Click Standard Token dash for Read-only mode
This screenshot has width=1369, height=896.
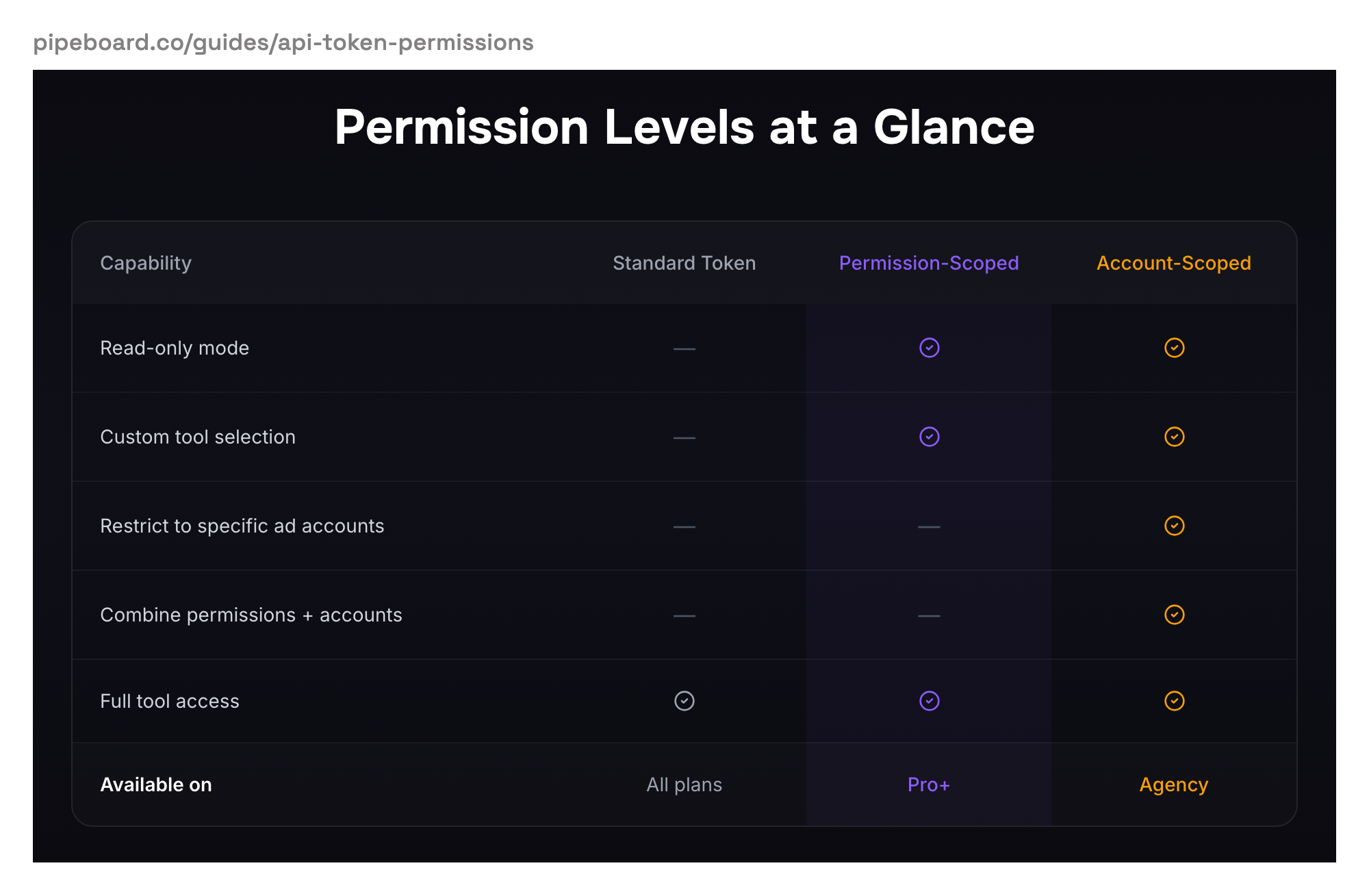tap(684, 349)
